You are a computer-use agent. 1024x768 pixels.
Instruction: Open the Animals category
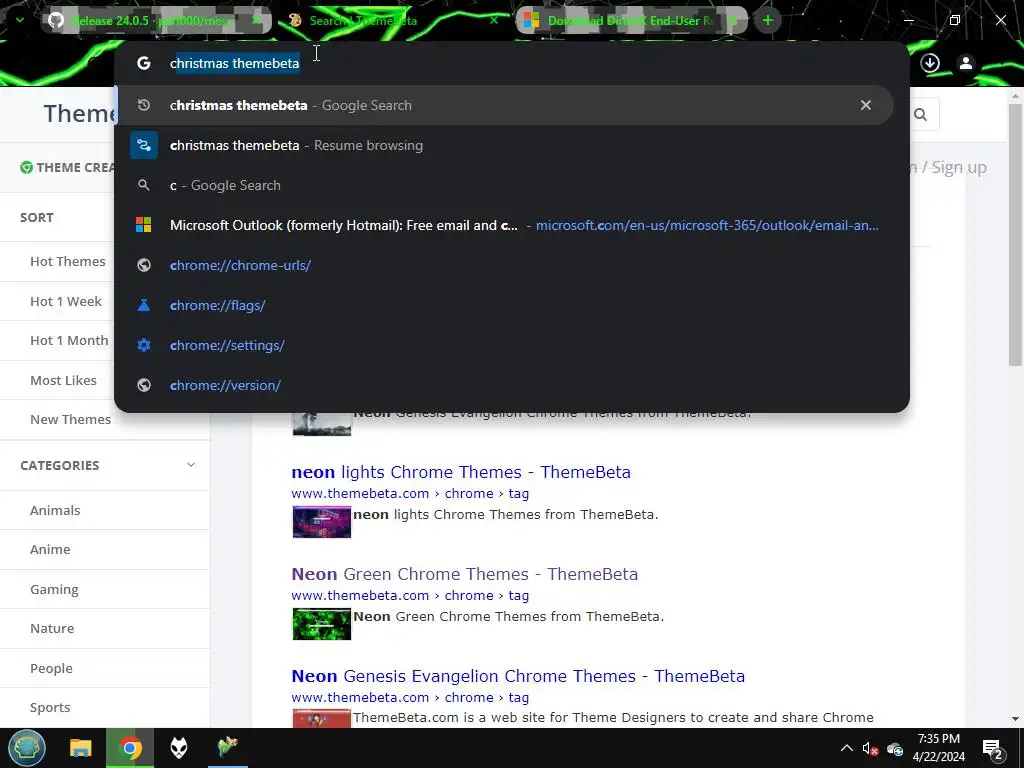tap(55, 511)
